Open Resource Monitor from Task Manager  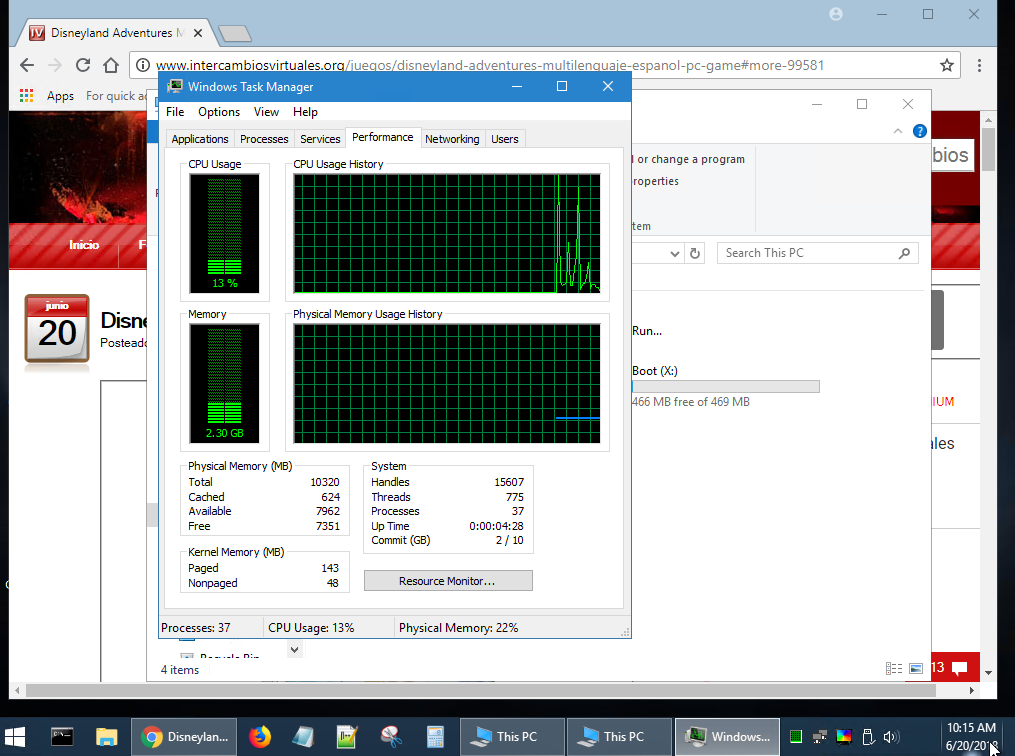447,580
